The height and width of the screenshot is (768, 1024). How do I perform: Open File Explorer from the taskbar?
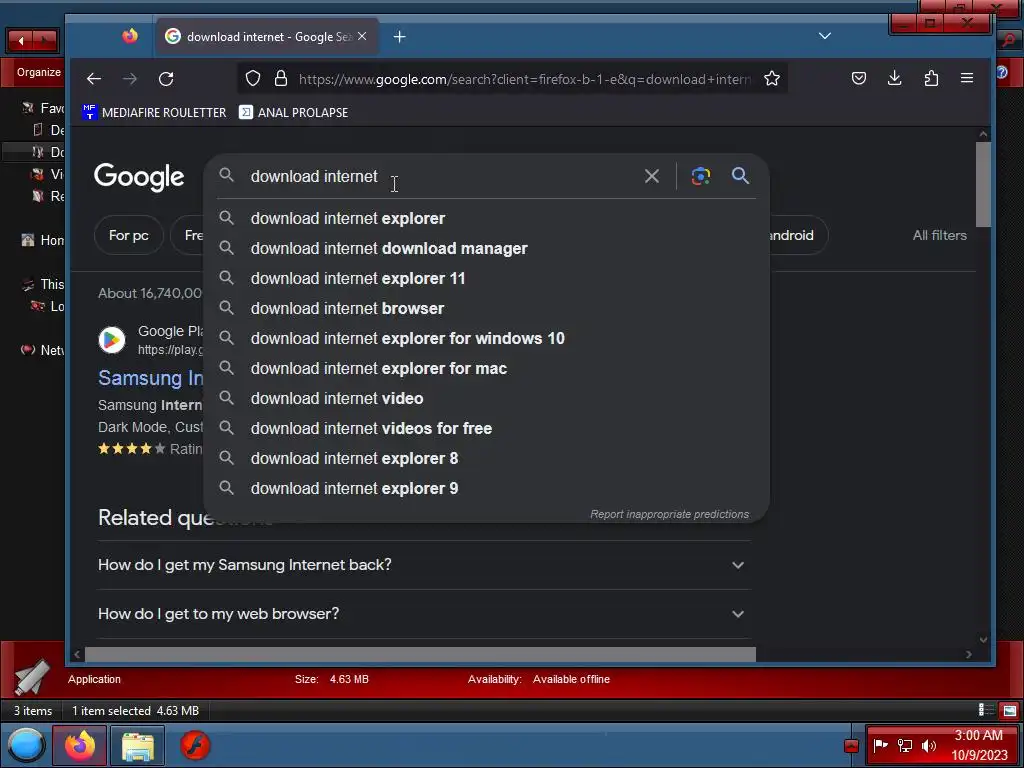[138, 745]
